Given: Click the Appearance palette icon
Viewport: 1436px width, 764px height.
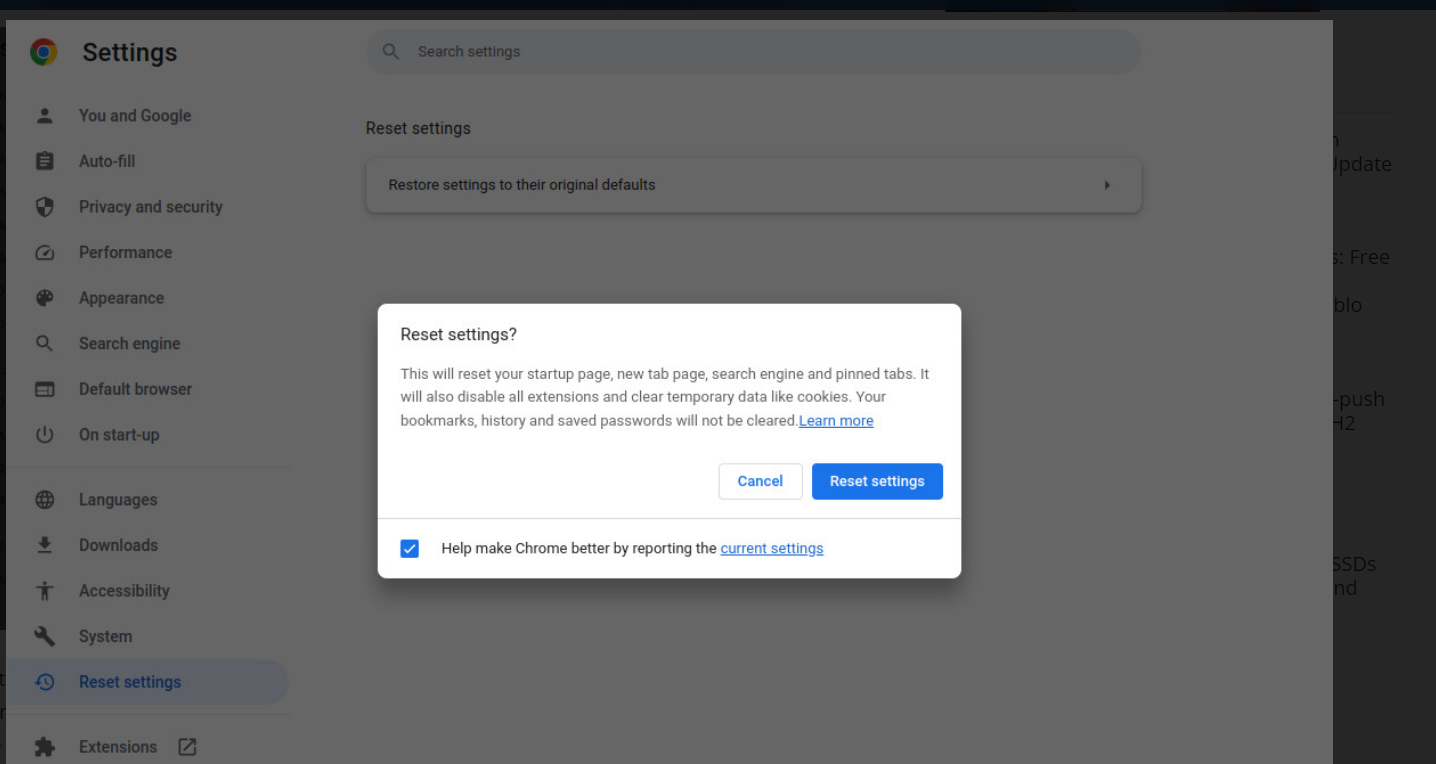Looking at the screenshot, I should pos(44,298).
